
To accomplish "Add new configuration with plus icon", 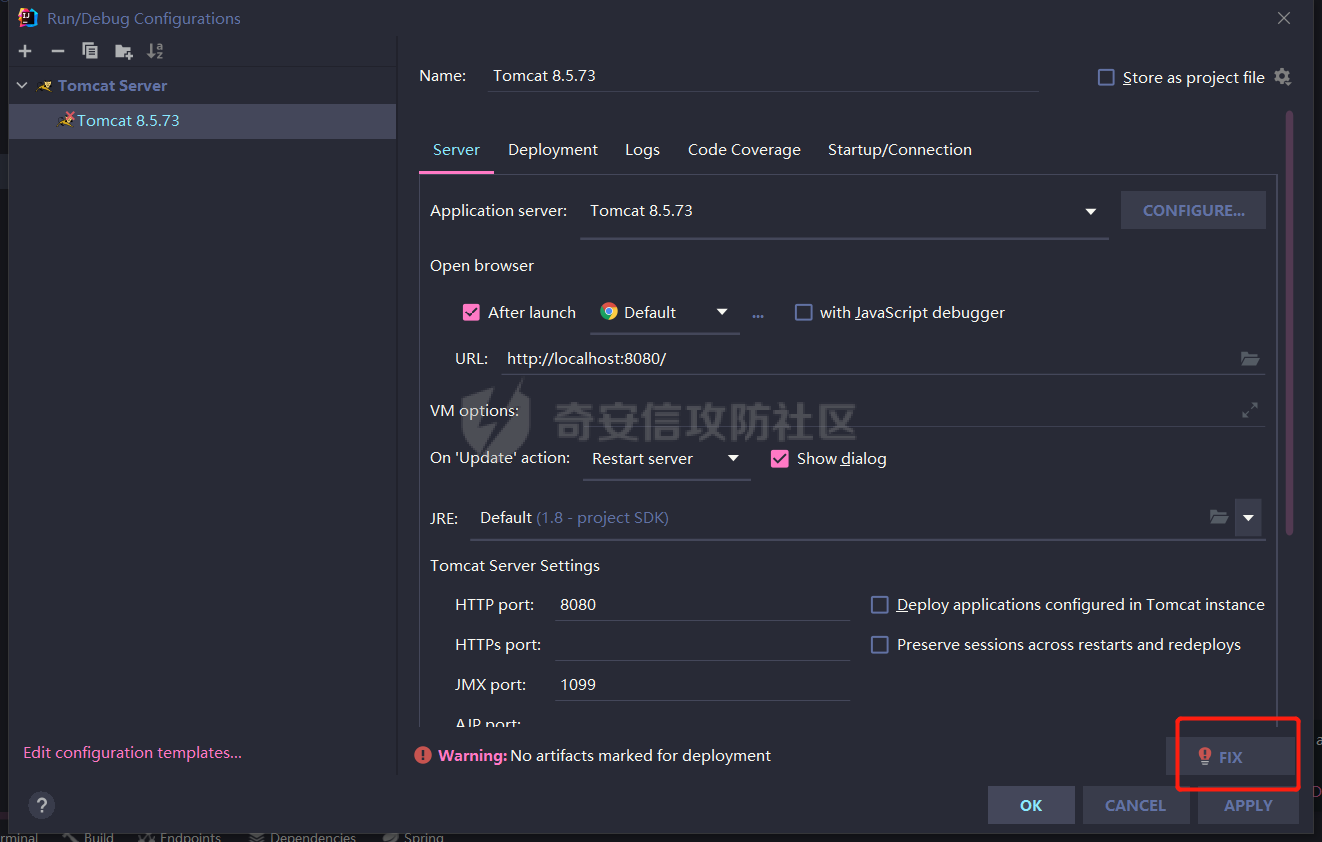I will 25,51.
